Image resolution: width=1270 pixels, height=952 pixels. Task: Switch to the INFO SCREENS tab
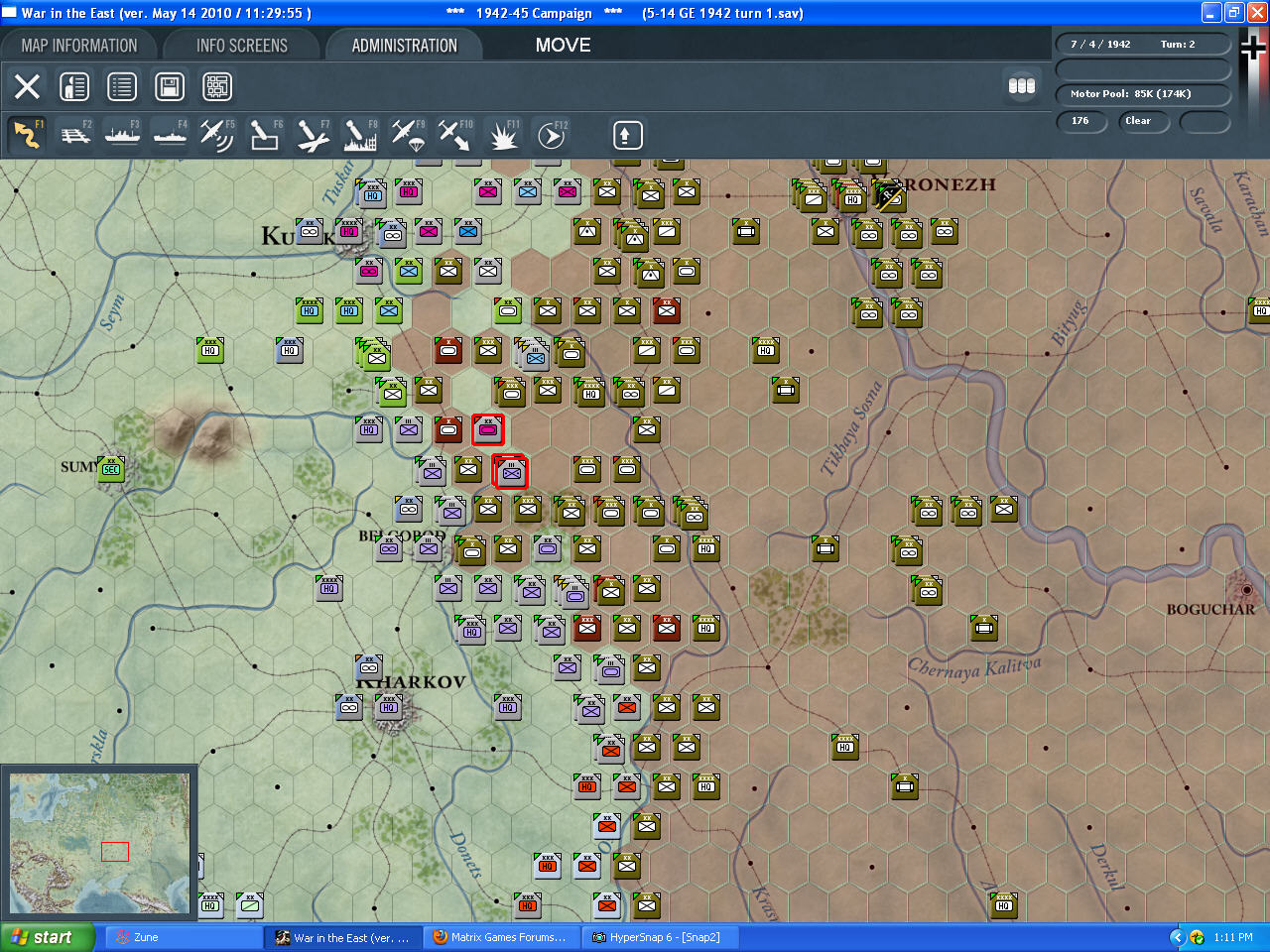[x=242, y=46]
